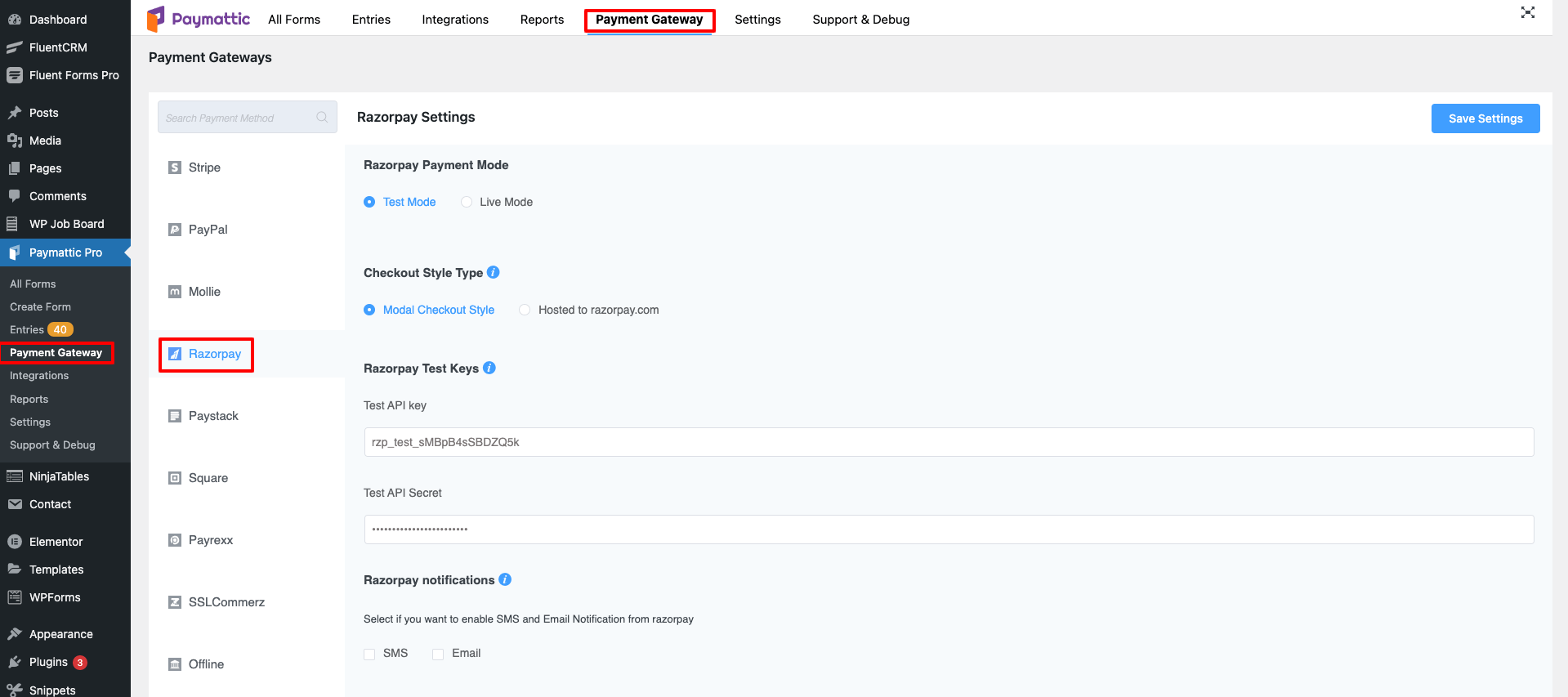Select Test Mode radio button

[x=369, y=202]
